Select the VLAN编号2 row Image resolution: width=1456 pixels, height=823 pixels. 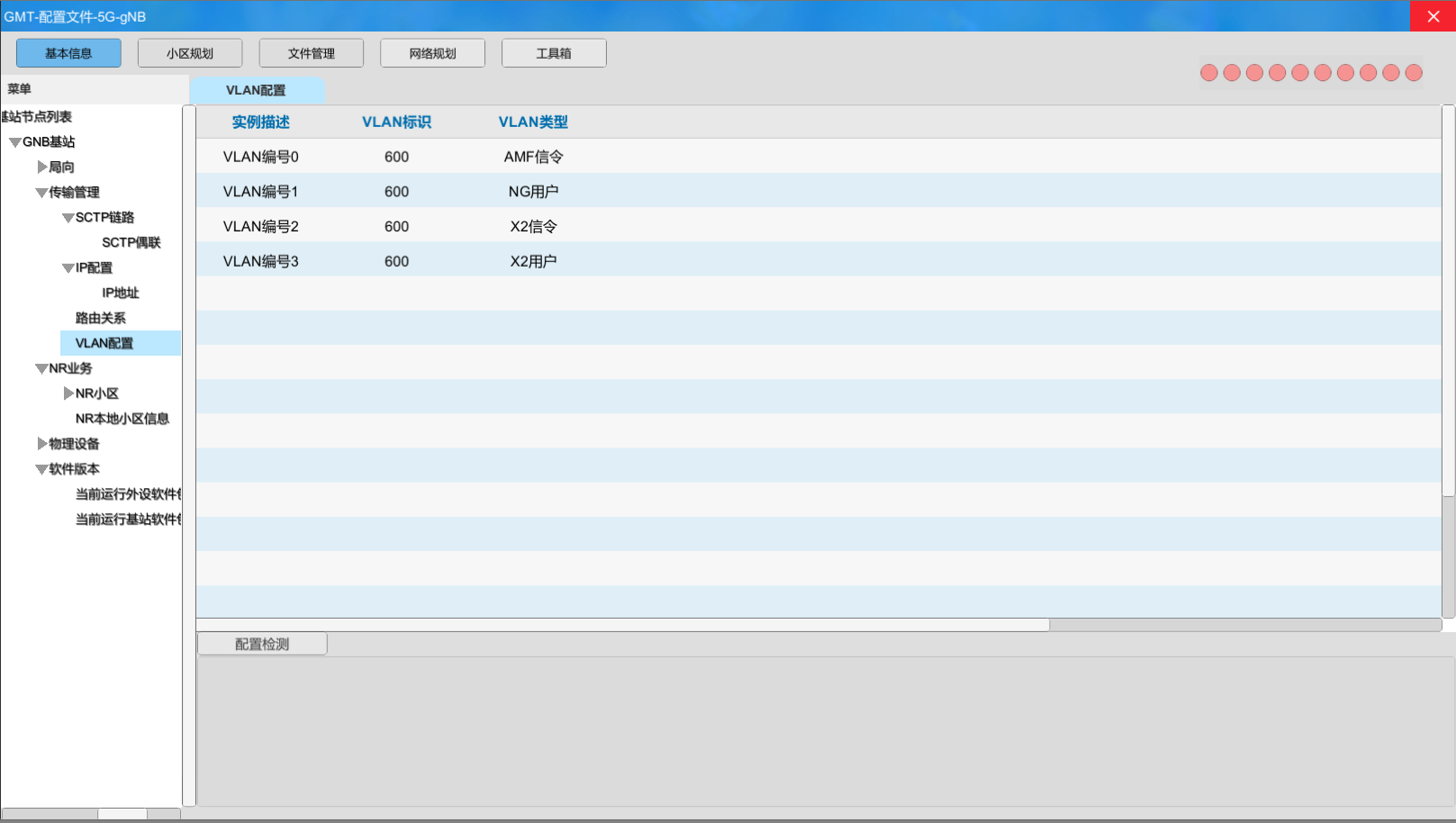pos(818,226)
